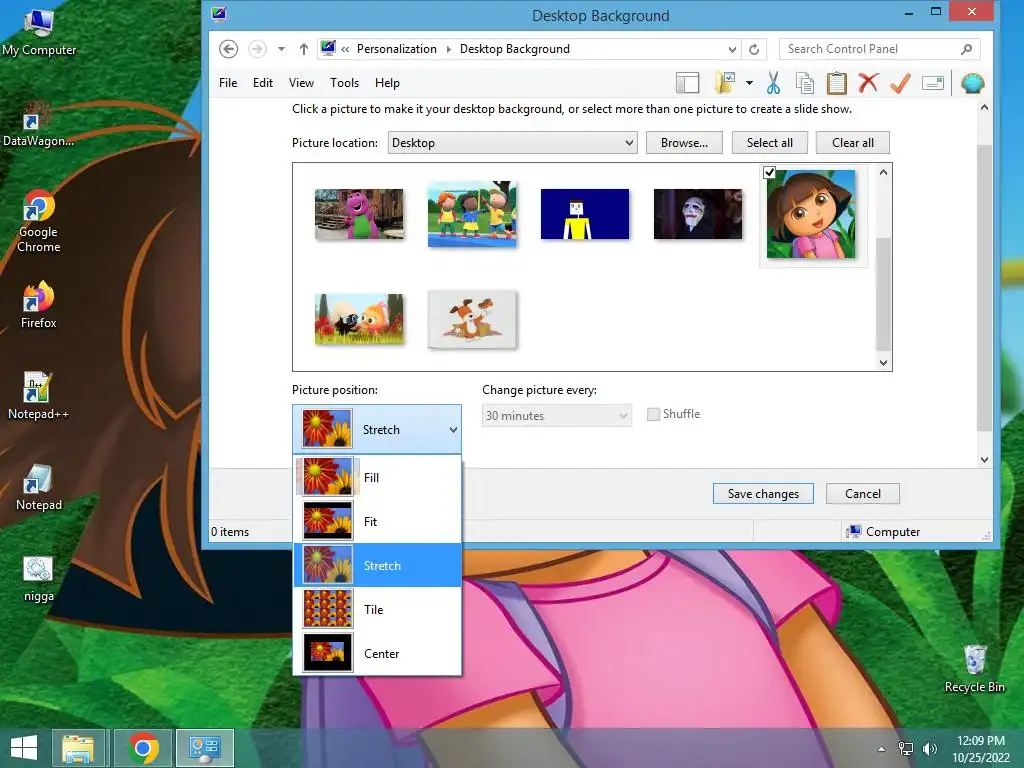Click the Browse... button
This screenshot has height=768, width=1024.
[x=684, y=142]
